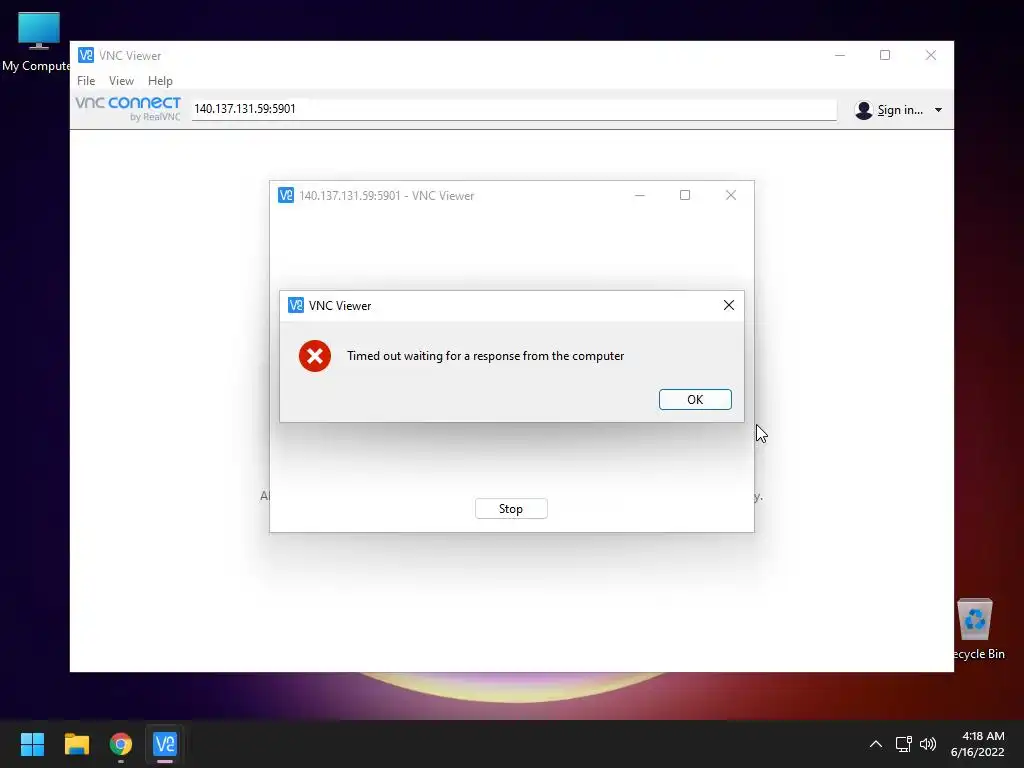Click the VNC icon in connection window title bar

coord(285,195)
